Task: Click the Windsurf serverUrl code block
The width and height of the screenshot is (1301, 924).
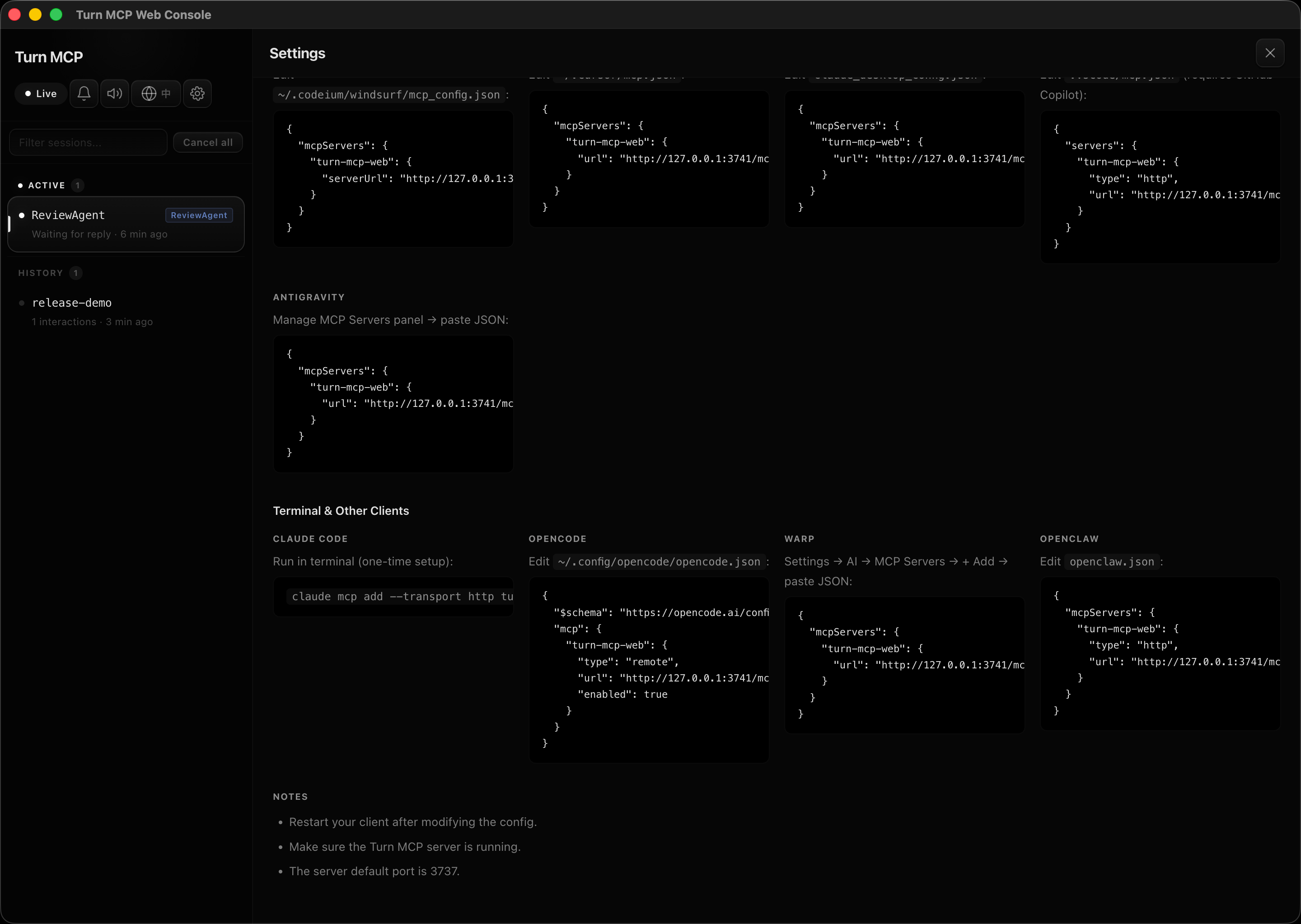Action: [393, 179]
